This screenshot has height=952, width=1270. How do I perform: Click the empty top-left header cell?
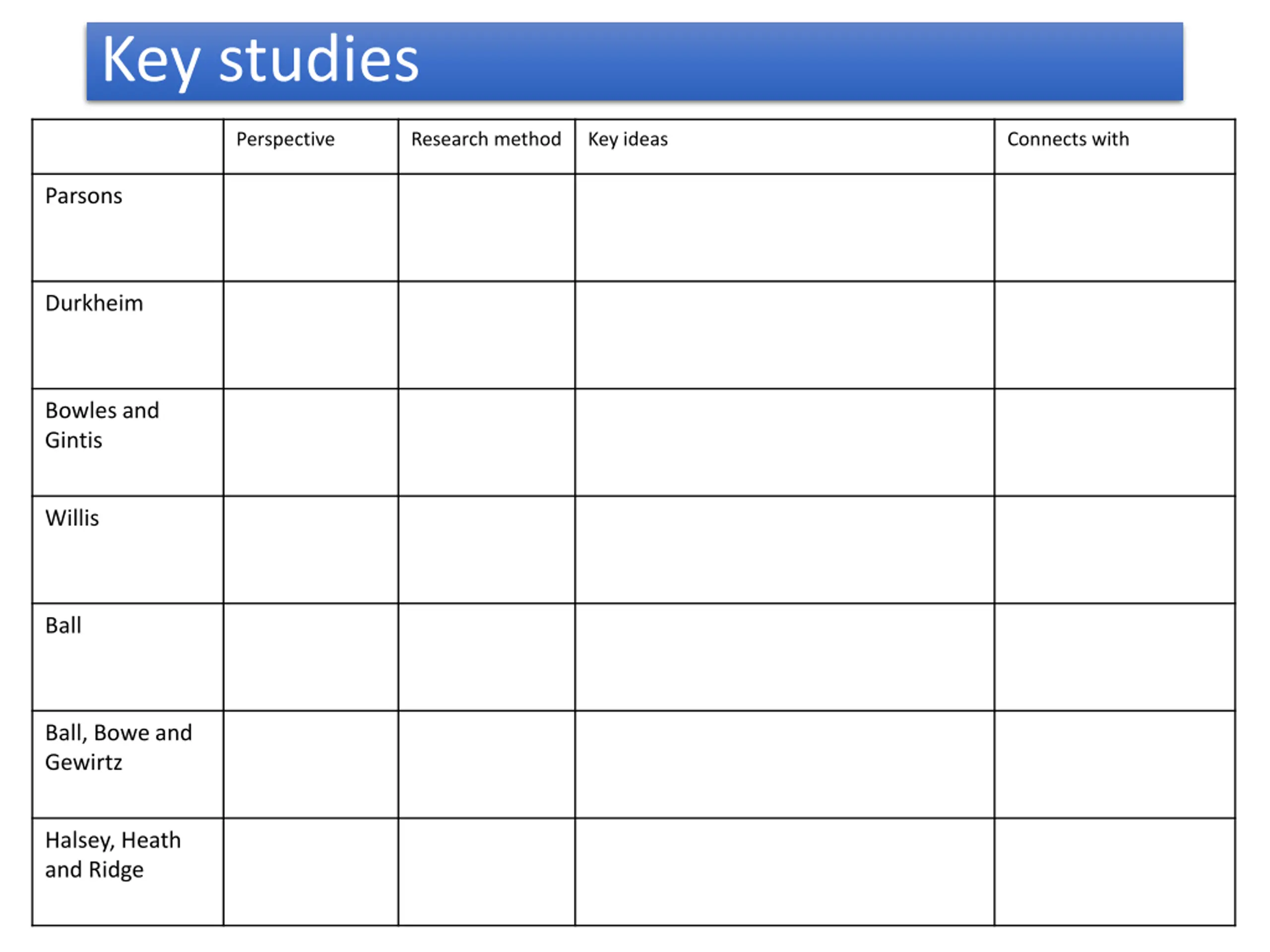point(127,146)
